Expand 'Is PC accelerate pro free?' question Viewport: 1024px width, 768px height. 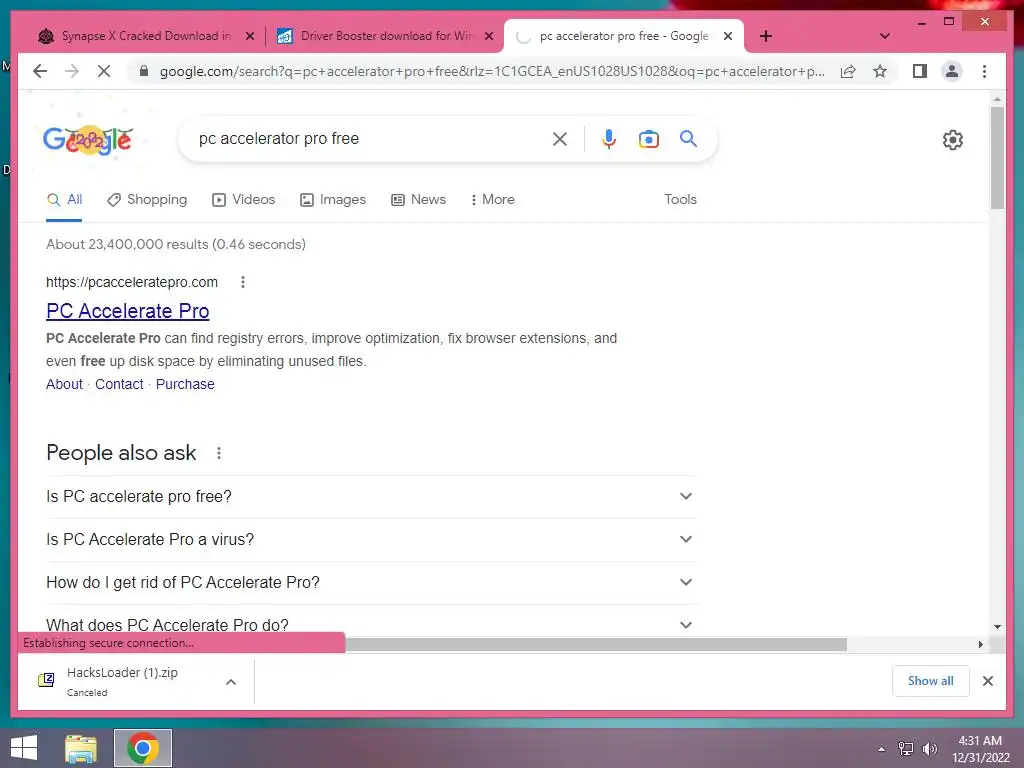(x=372, y=496)
